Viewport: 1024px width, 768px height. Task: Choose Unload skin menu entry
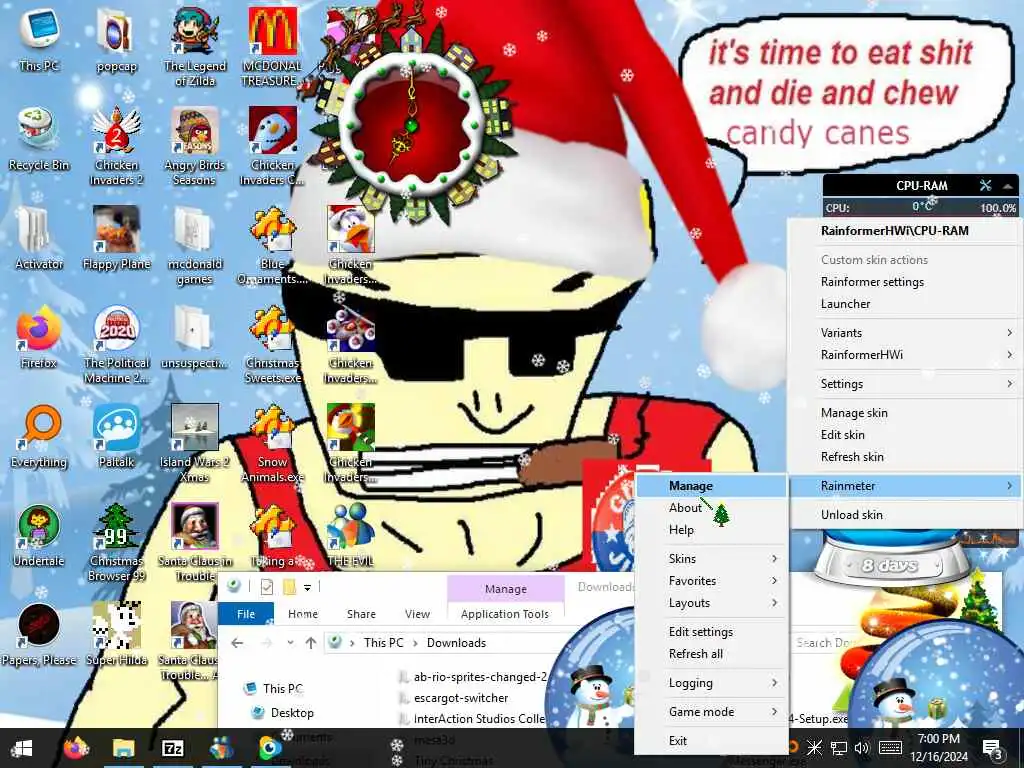coord(905,515)
